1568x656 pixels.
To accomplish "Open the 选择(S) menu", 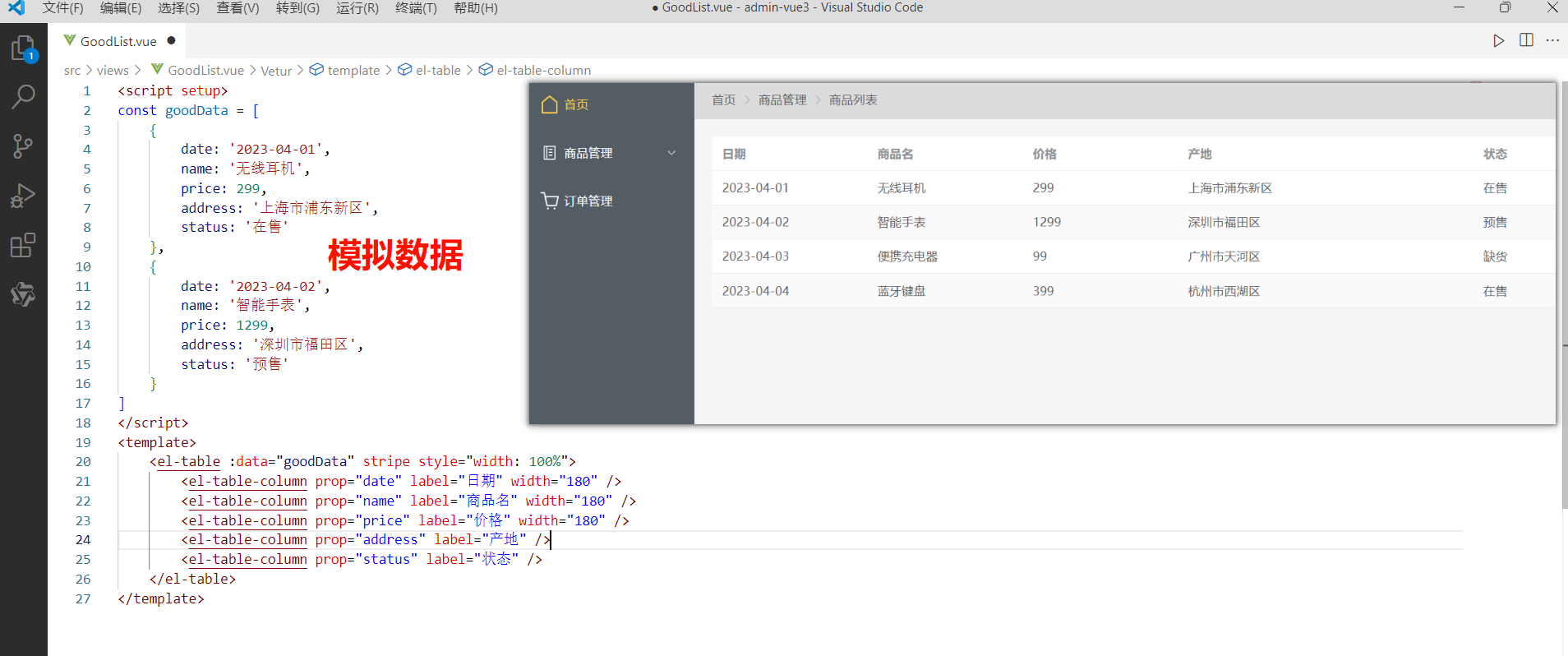I will [178, 8].
